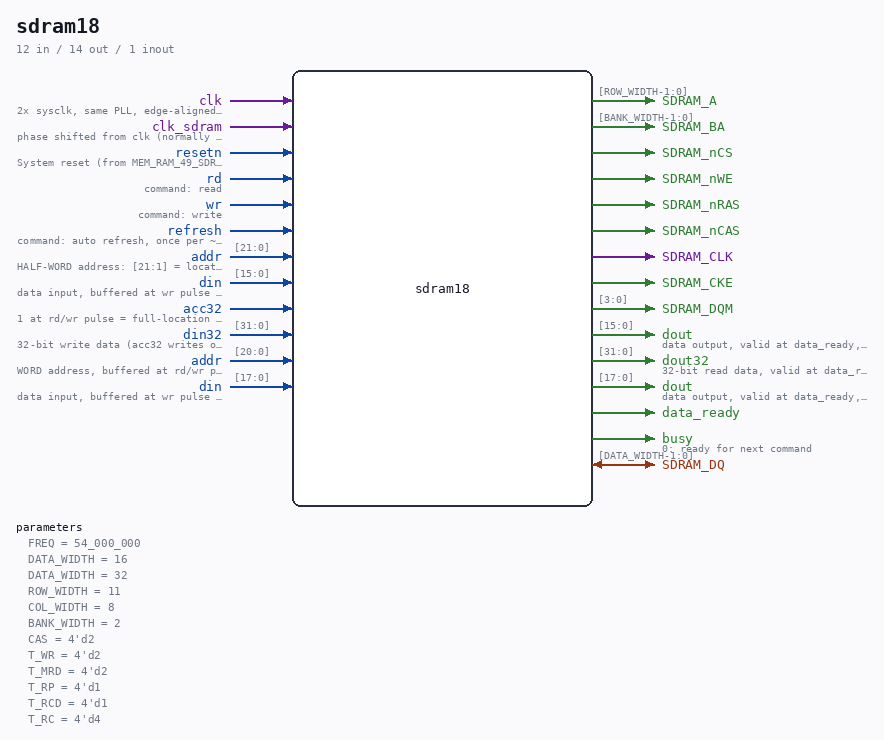This screenshot has height=740, width=884.
Task: Click the SDRAM_CKE output label
Action: (x=697, y=282)
